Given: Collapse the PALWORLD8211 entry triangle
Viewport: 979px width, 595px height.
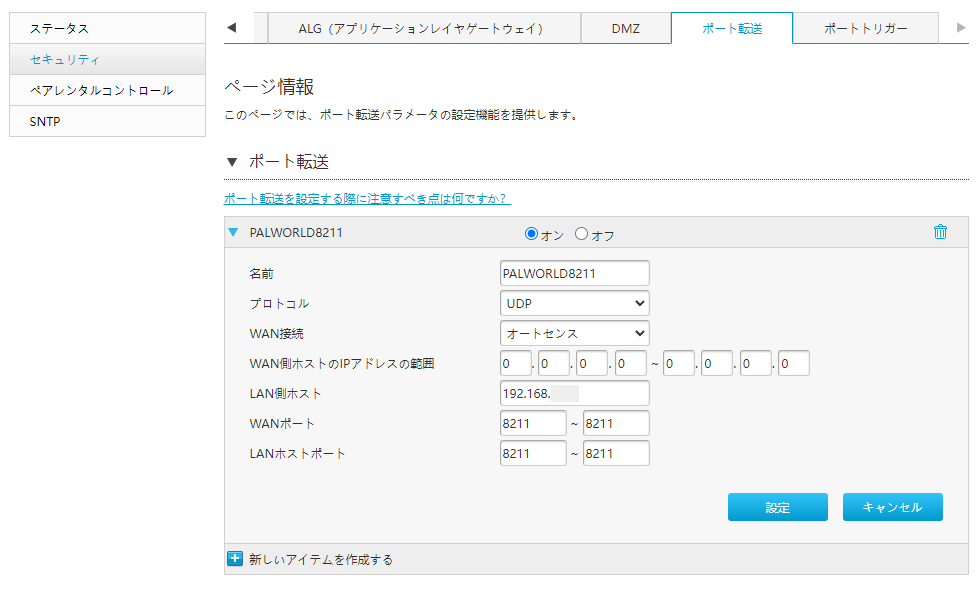Looking at the screenshot, I should pyautogui.click(x=233, y=232).
